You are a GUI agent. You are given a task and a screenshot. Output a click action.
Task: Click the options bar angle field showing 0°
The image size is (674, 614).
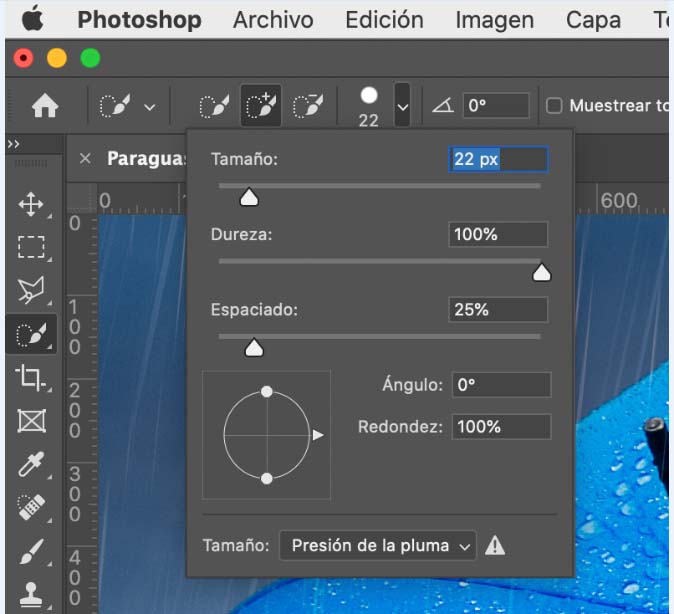496,105
